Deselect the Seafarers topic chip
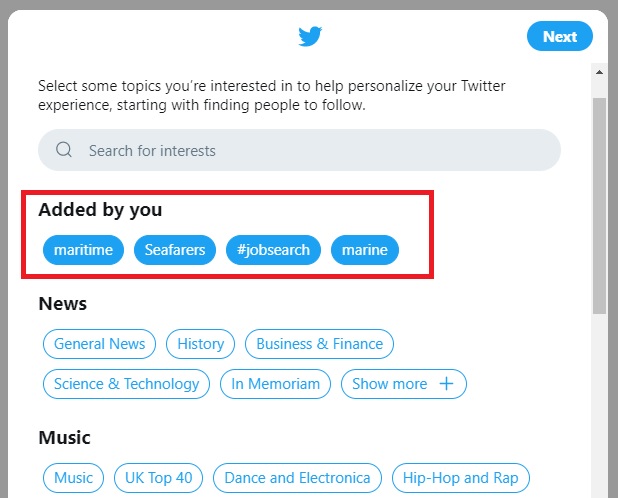The height and width of the screenshot is (498, 618). click(175, 250)
